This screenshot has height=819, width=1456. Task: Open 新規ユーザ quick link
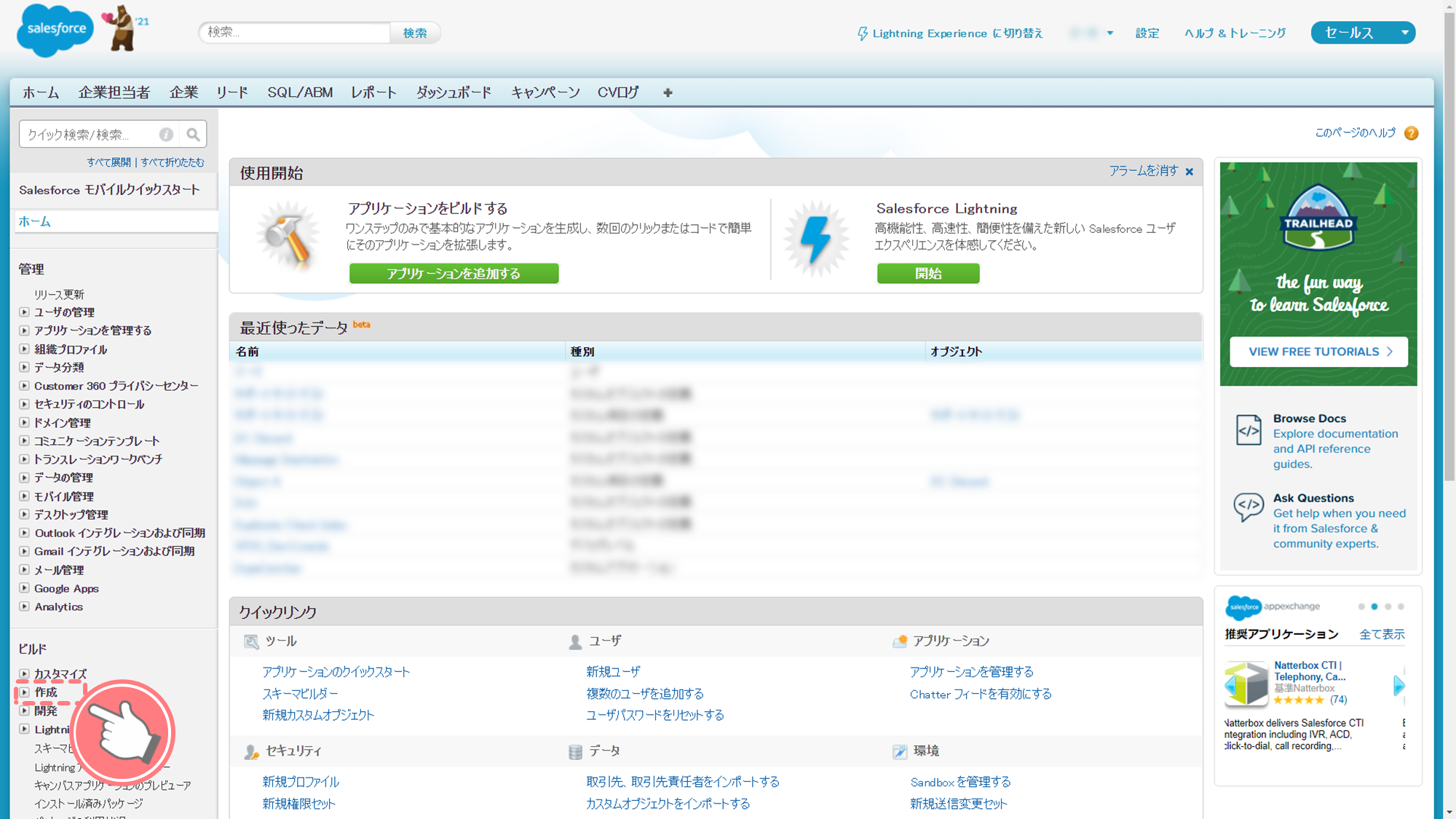click(613, 672)
